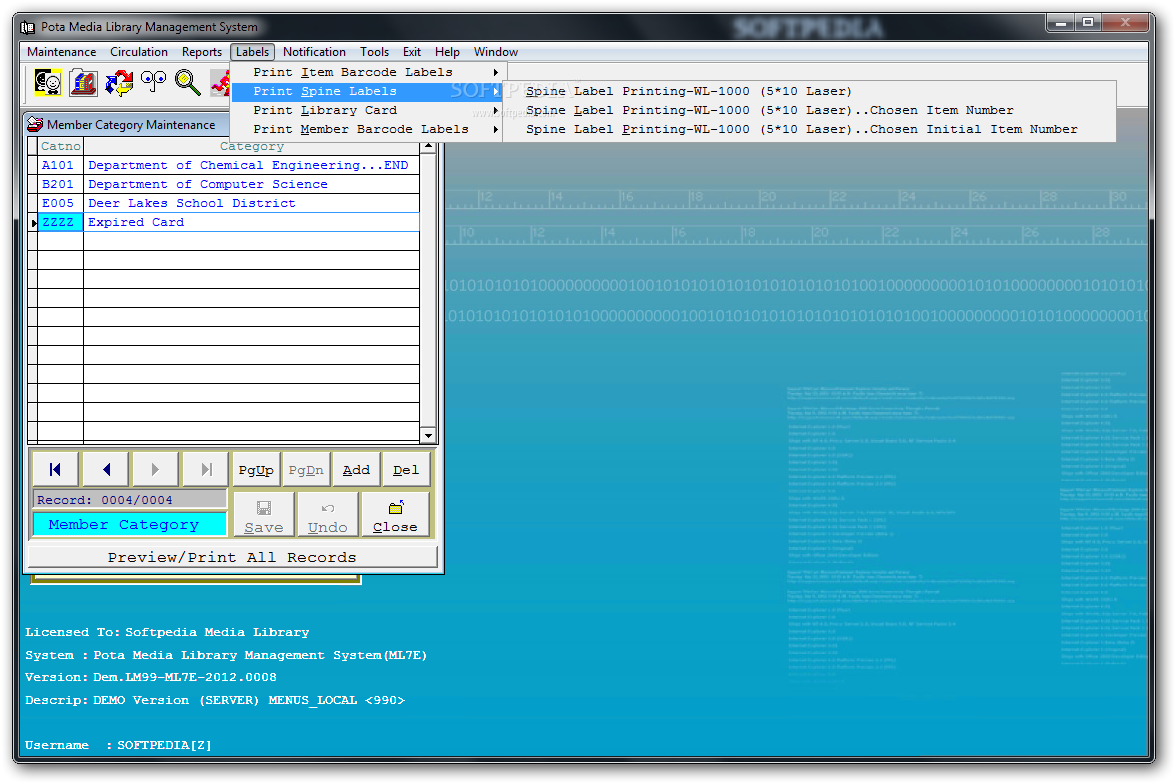Screen dimensions: 1176x784
Task: Click the Undo arrow button
Action: [328, 515]
